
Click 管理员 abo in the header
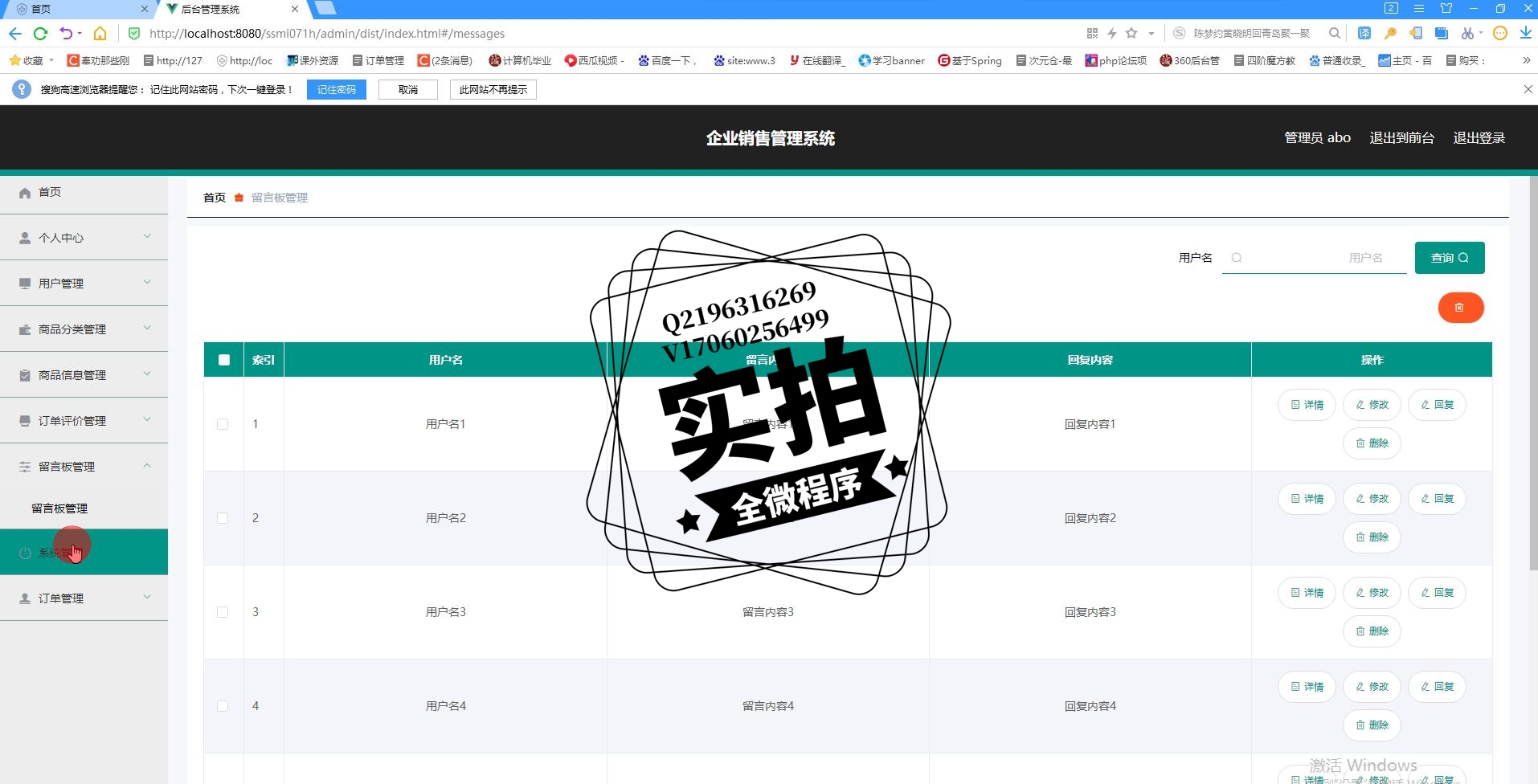click(x=1317, y=138)
